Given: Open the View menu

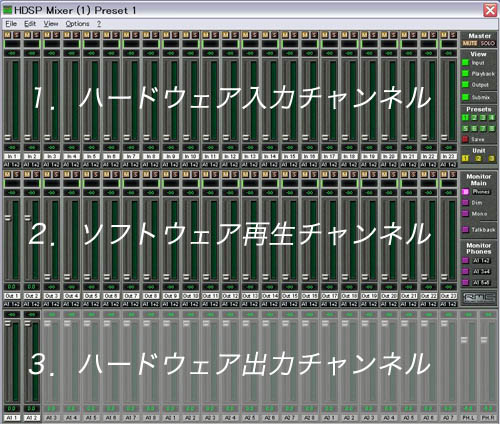Looking at the screenshot, I should click(51, 24).
